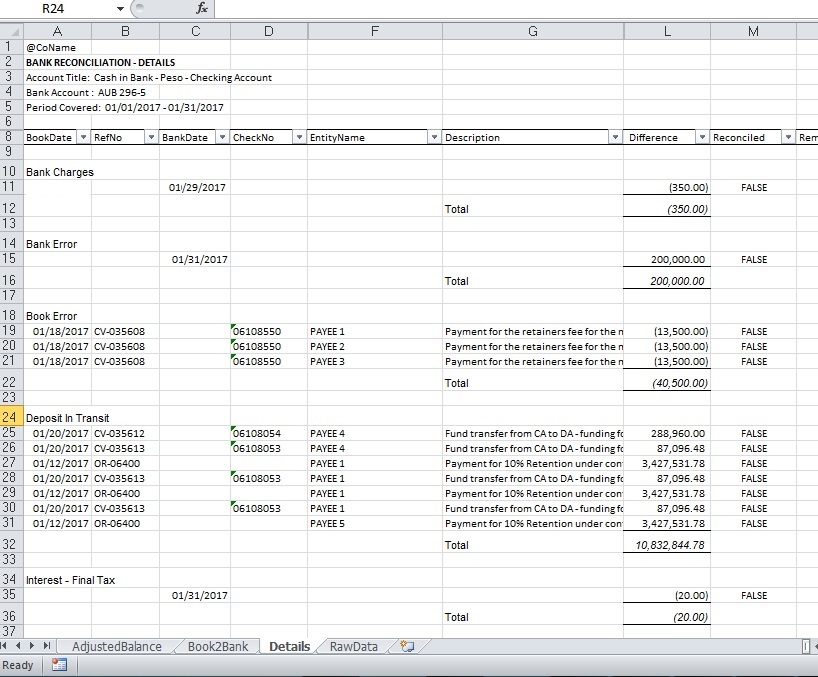Open the BankDate filter dropdown
Viewport: 818px width, 677px height.
[222, 137]
